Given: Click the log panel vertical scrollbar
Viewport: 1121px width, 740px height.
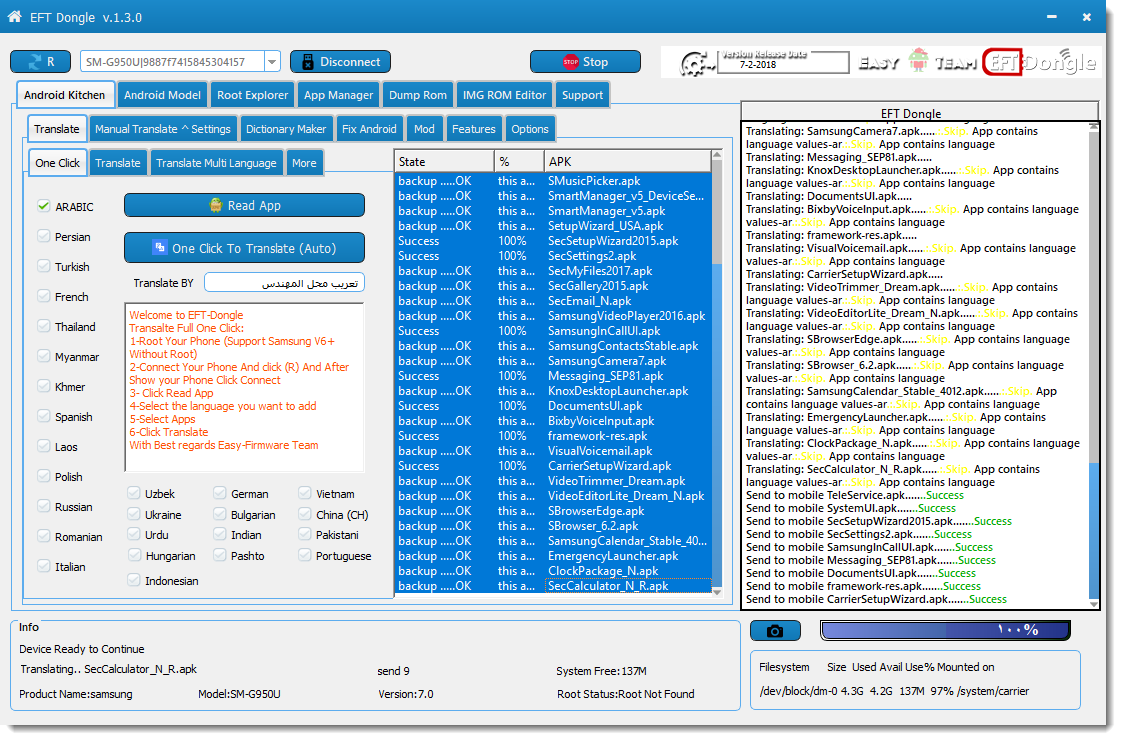Looking at the screenshot, I should (x=1093, y=366).
